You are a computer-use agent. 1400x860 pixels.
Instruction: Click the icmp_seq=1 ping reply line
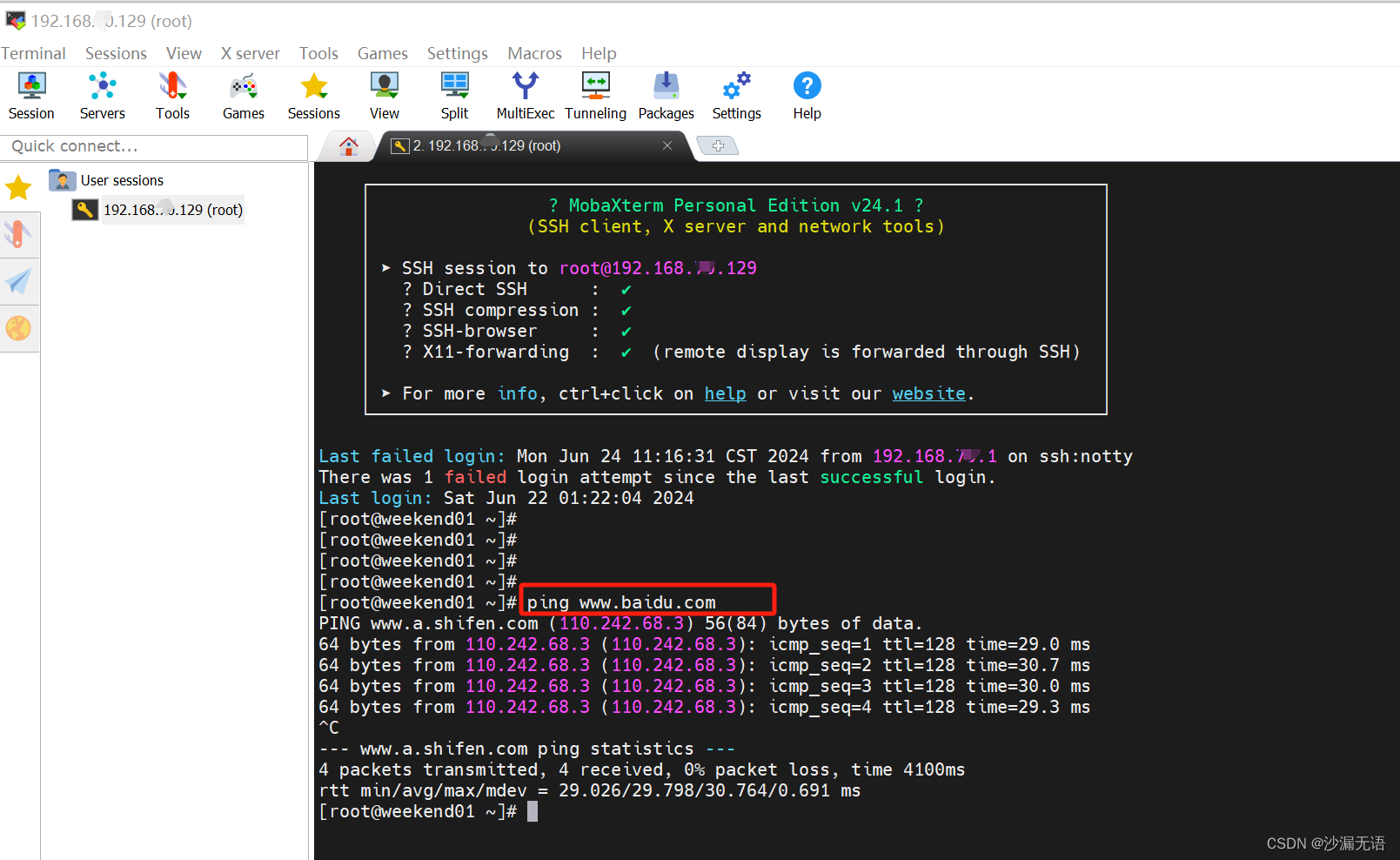[x=705, y=644]
